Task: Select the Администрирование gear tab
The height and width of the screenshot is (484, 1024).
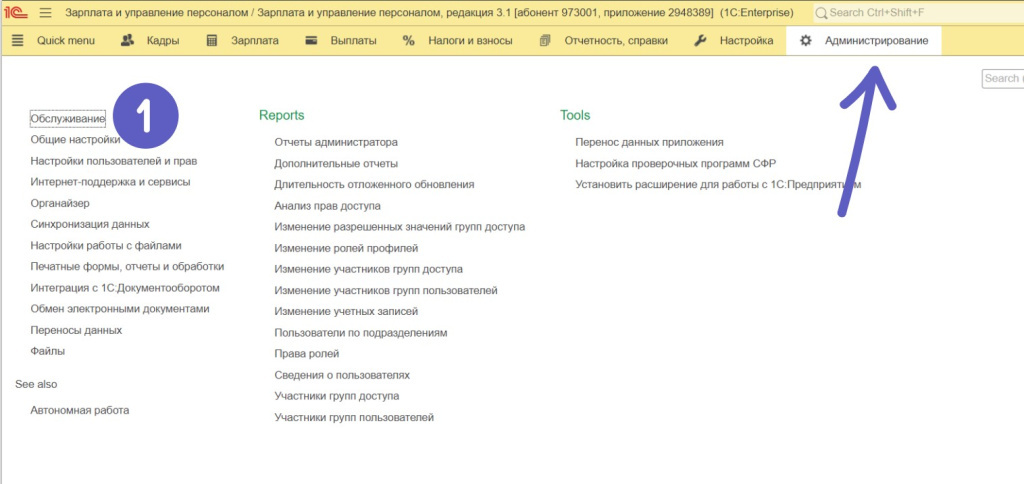Action: click(x=865, y=41)
